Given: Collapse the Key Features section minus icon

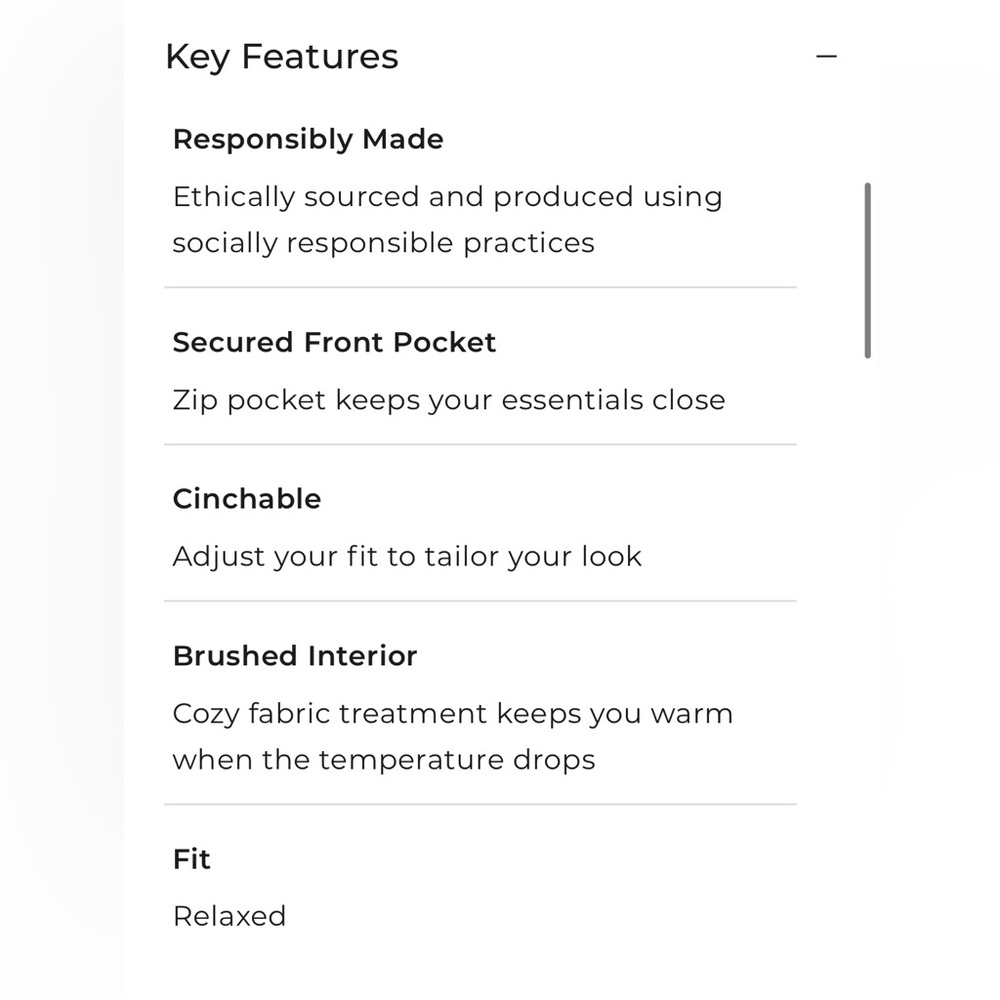Looking at the screenshot, I should (826, 57).
